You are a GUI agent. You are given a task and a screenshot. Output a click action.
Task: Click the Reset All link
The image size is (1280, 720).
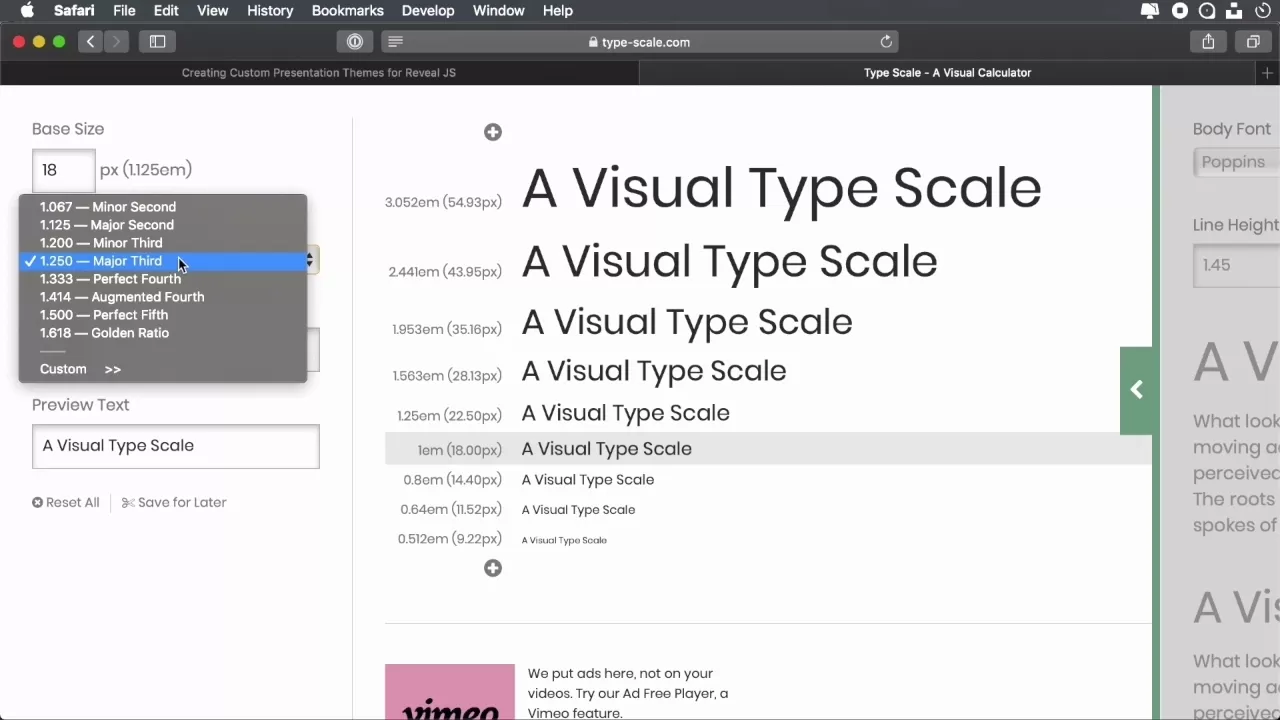66,502
